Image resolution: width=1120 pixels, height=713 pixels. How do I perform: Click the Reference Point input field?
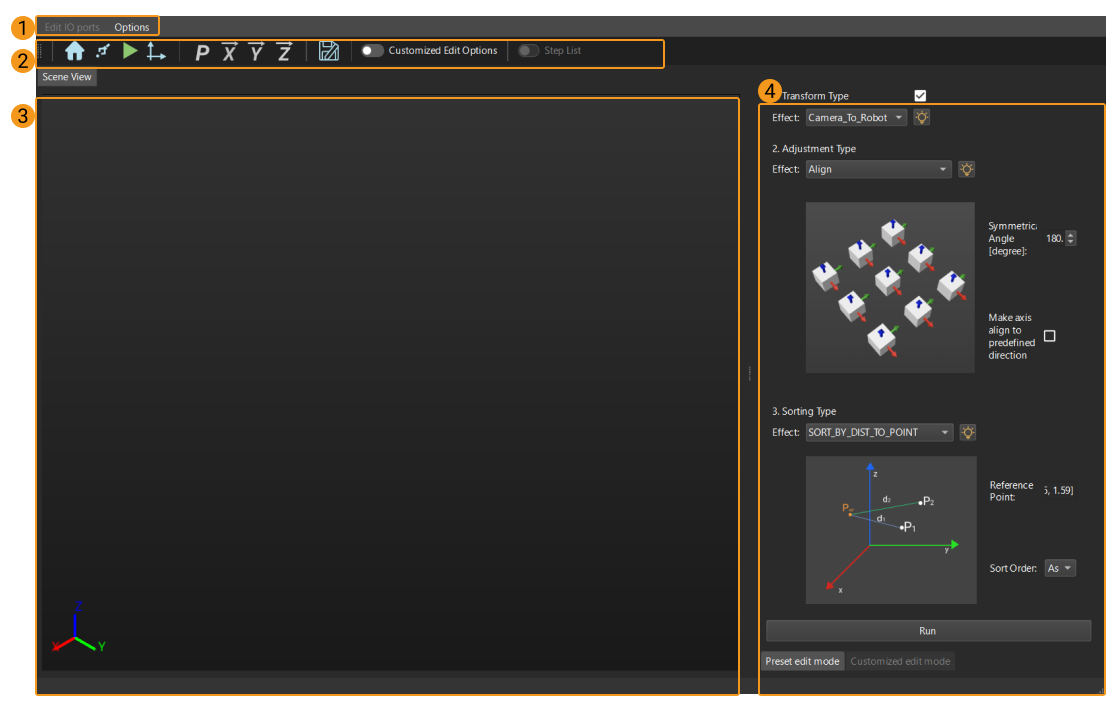tap(1058, 490)
